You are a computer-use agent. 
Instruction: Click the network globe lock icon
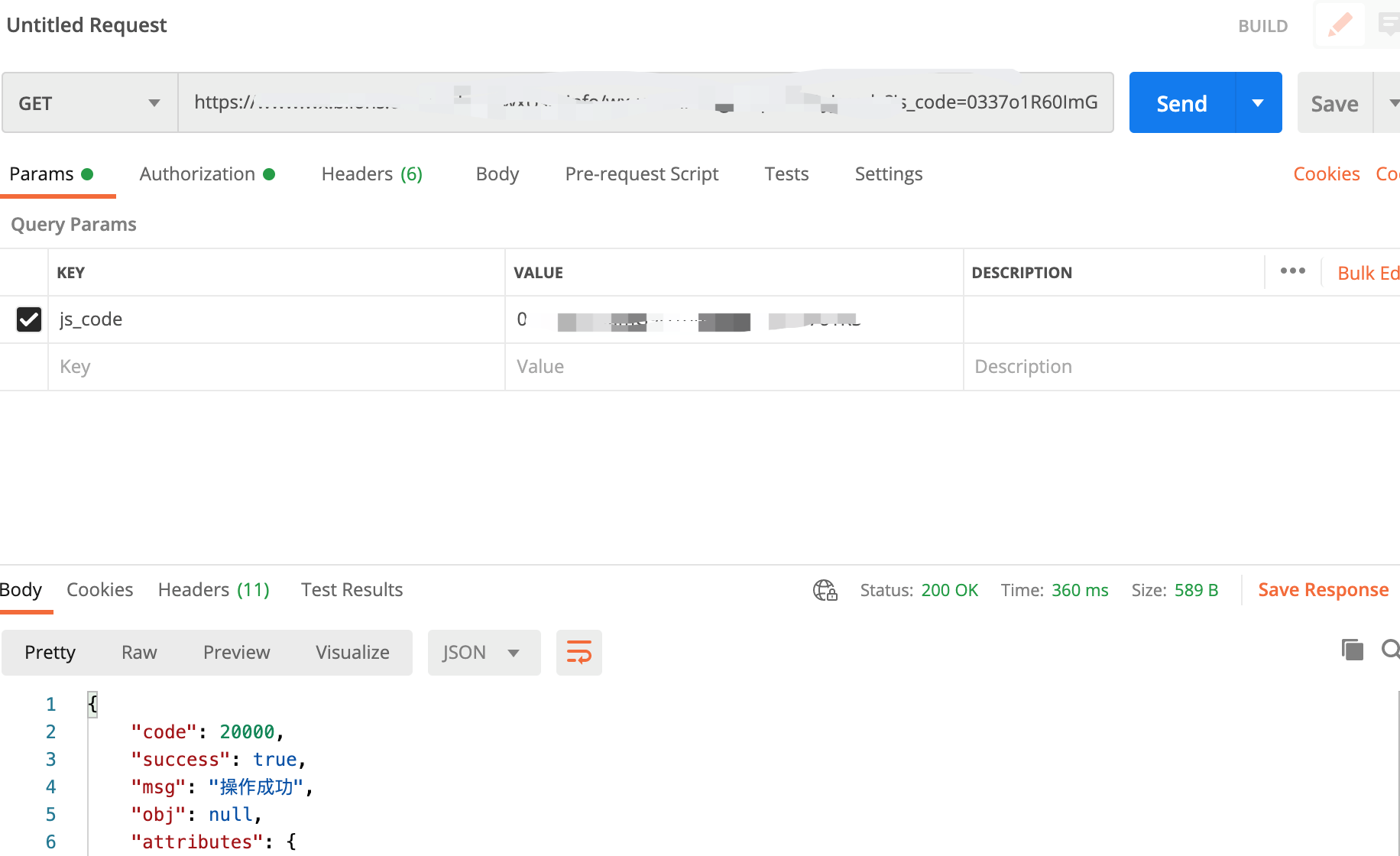(x=825, y=590)
